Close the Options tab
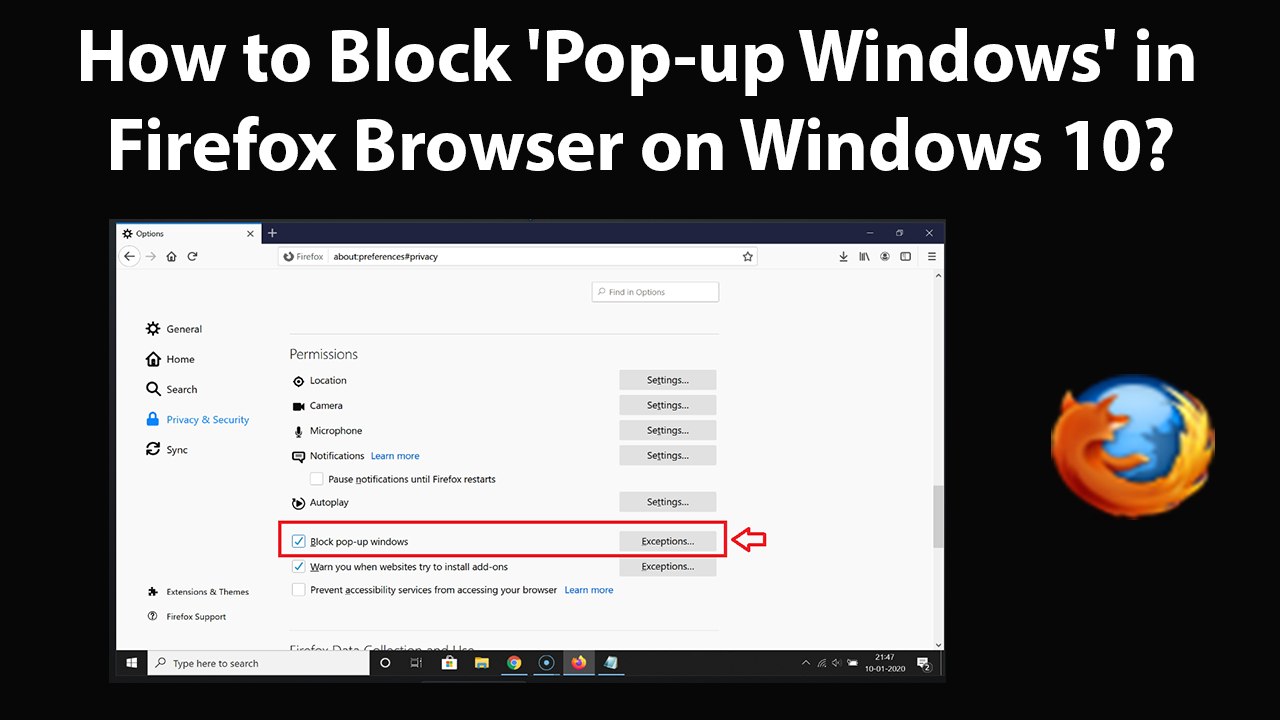The image size is (1280, 720). coord(250,233)
